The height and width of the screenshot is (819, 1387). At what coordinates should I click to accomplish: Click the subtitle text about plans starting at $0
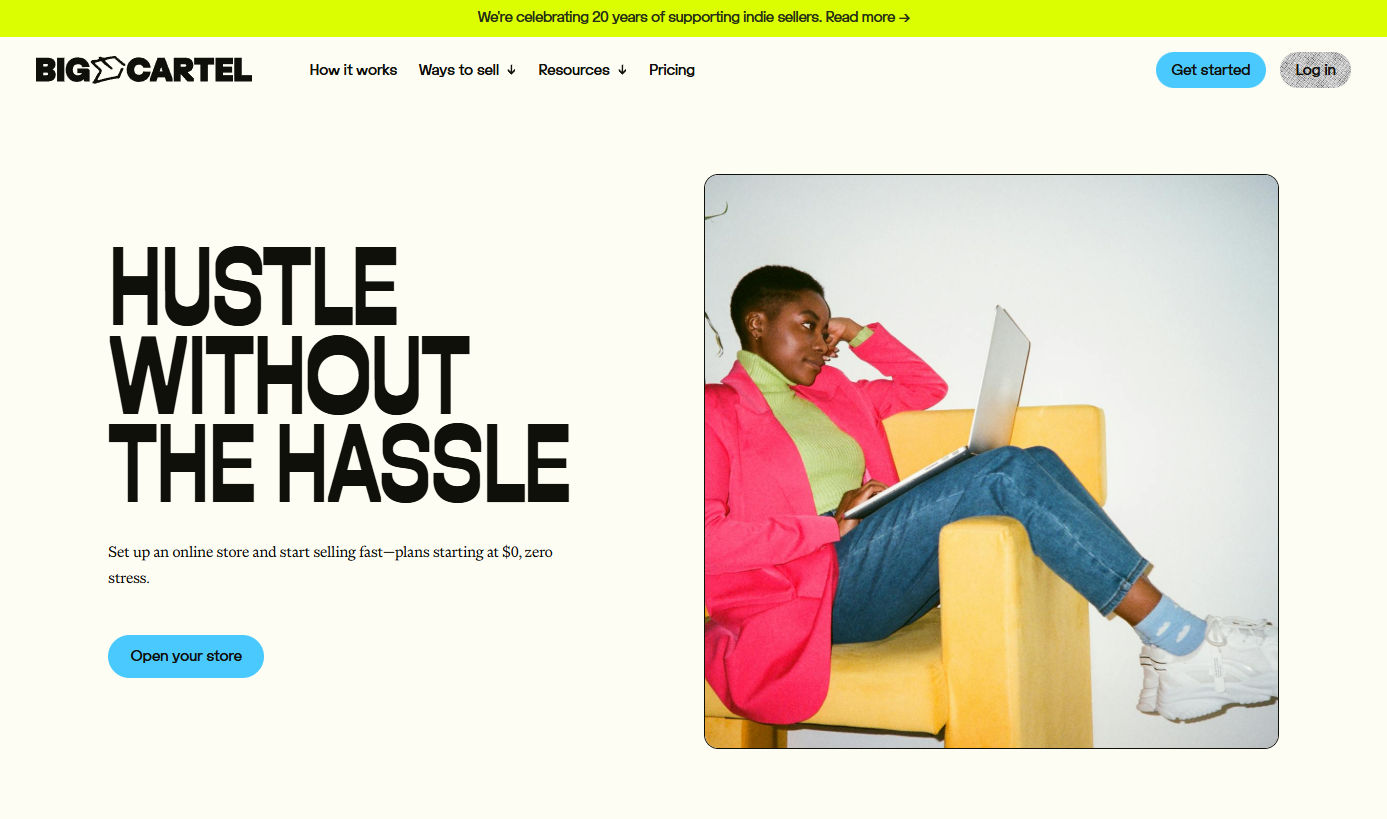(x=330, y=564)
